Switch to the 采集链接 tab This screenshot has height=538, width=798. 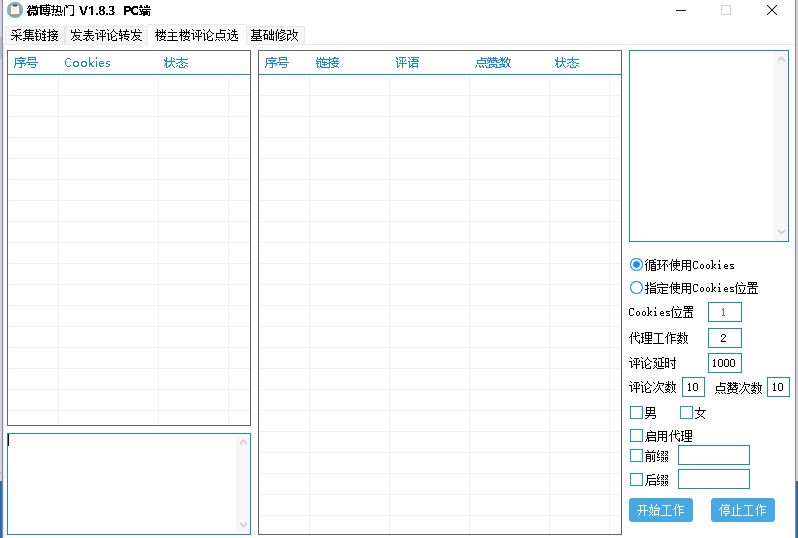coord(35,35)
